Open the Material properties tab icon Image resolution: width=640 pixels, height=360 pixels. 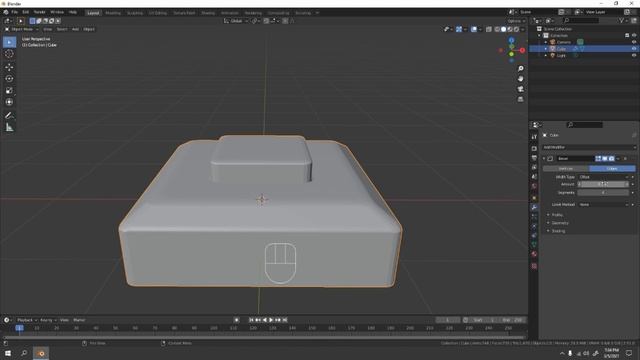(x=534, y=254)
